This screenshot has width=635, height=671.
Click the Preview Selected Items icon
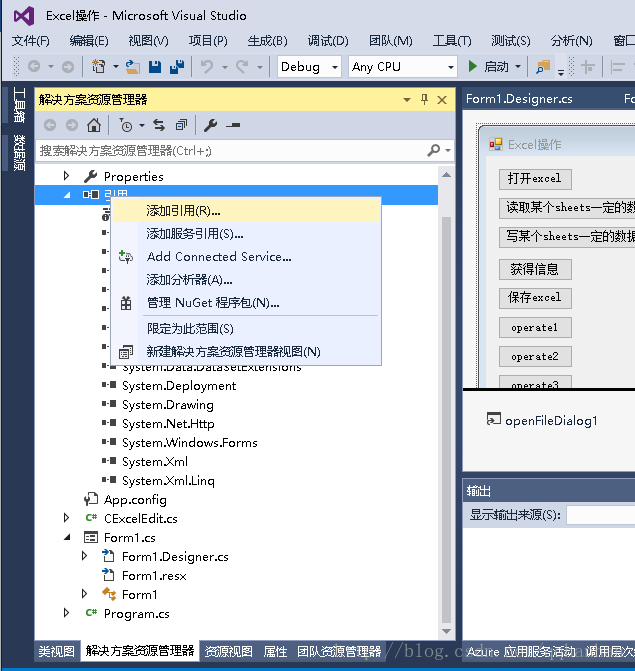point(233,125)
